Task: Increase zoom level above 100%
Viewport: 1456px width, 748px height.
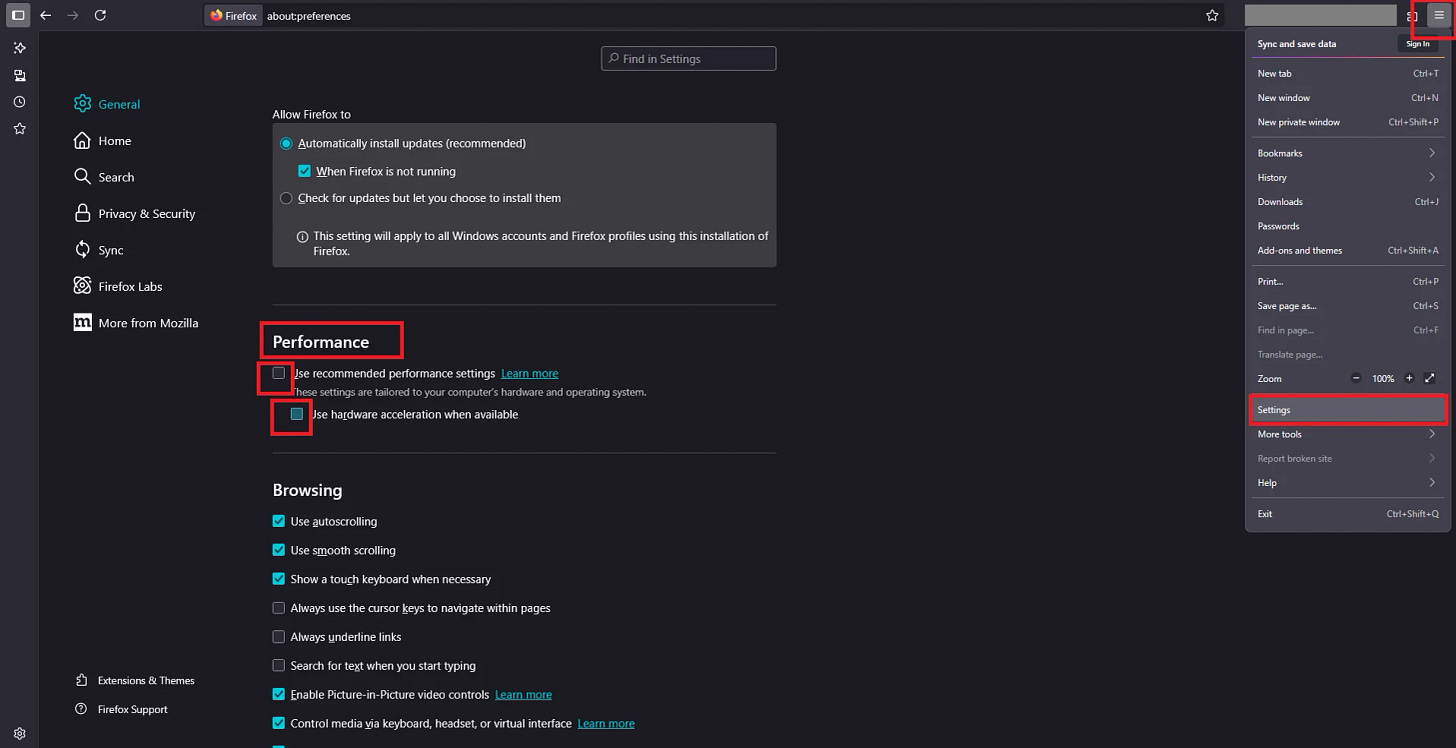Action: (1409, 378)
